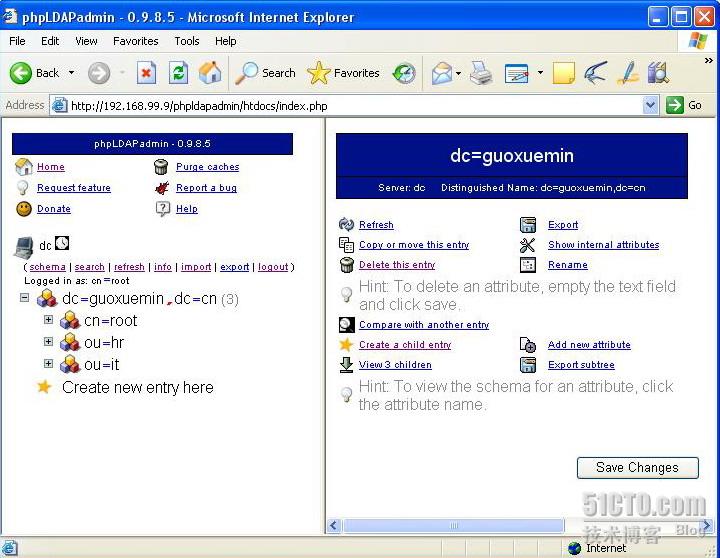Open the schema link under dc
This screenshot has height=558, width=720.
(x=47, y=267)
